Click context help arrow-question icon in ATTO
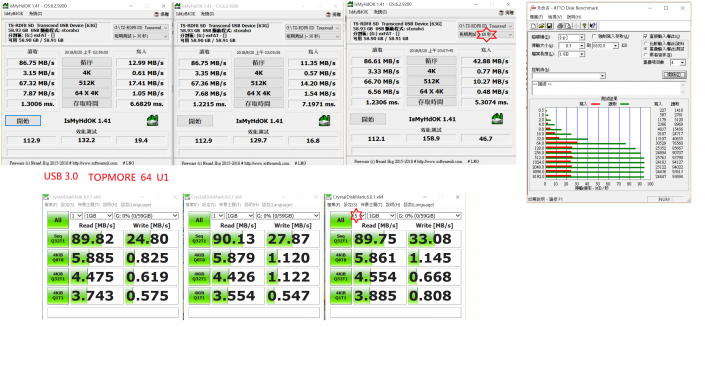Image resolution: width=720 pixels, height=376 pixels. [592, 26]
